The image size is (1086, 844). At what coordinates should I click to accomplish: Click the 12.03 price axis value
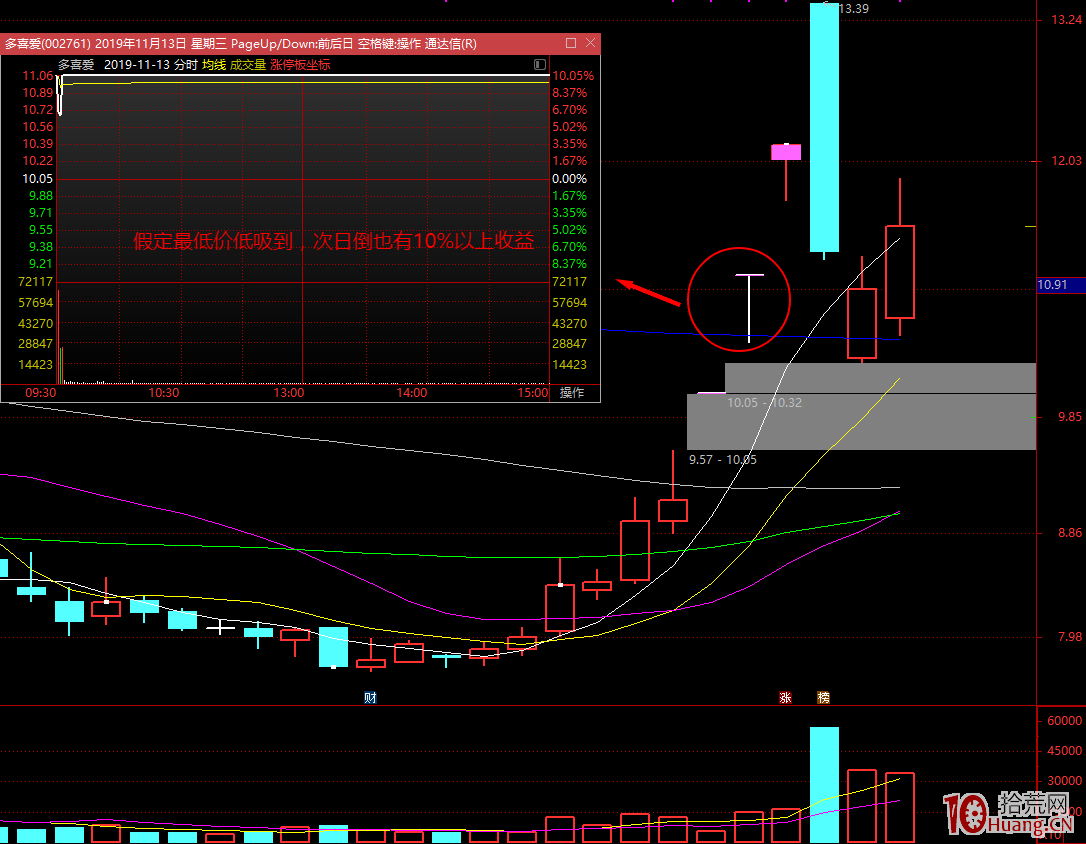pos(1066,161)
